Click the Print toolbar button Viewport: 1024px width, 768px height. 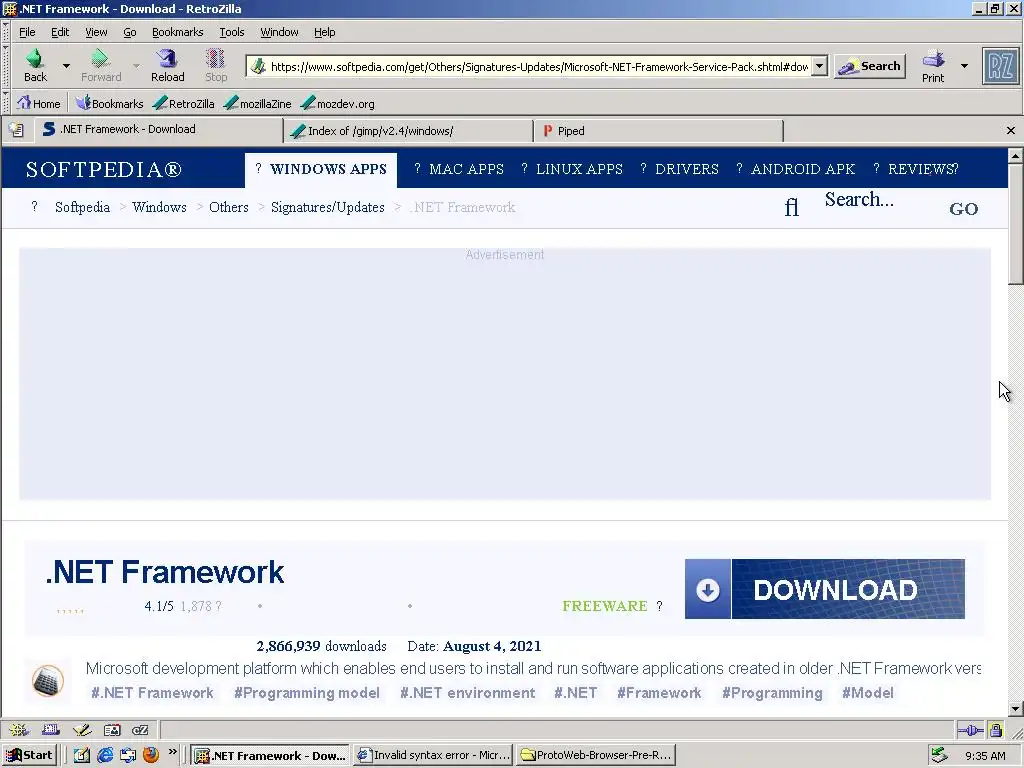point(933,65)
